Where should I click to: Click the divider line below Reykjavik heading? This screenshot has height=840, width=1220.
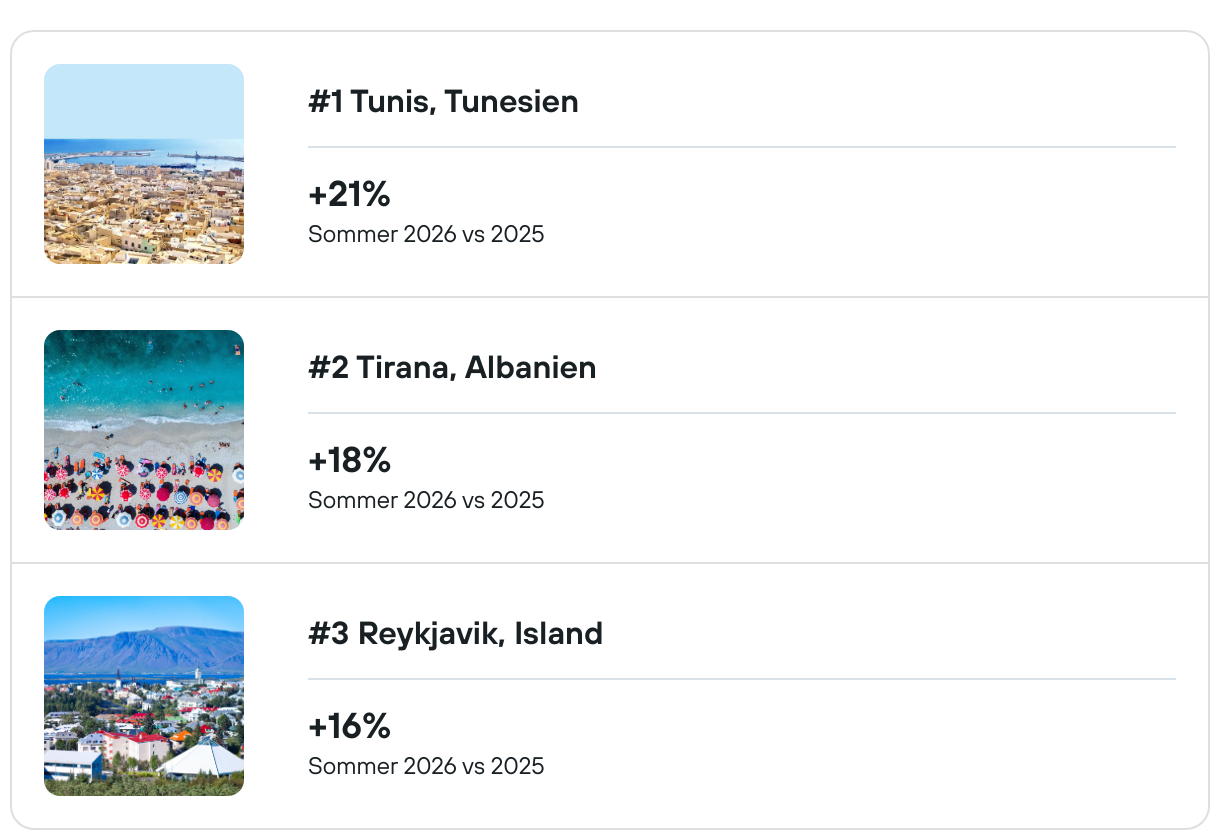tap(741, 679)
